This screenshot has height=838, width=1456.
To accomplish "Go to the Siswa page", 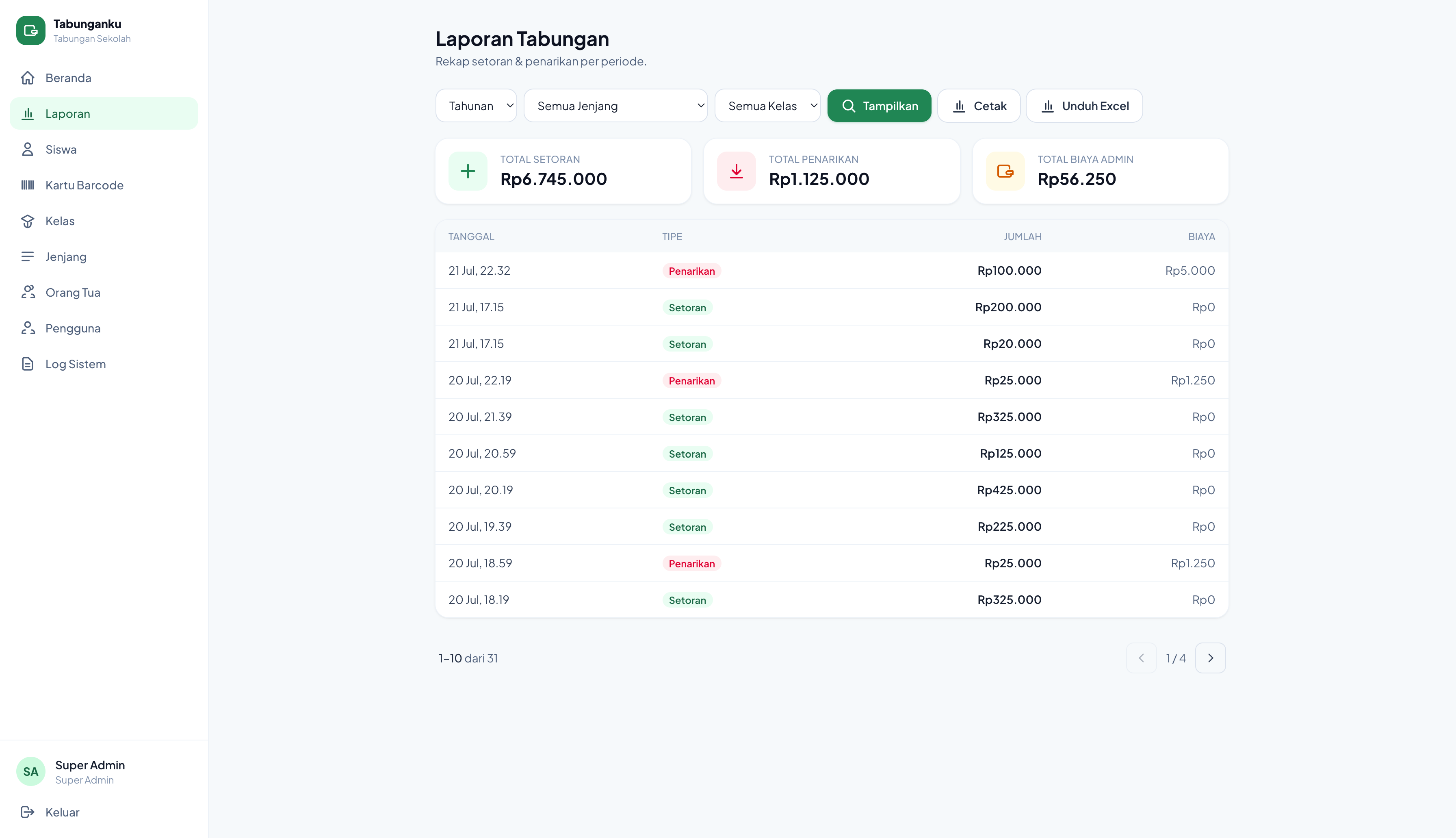I will (x=104, y=149).
